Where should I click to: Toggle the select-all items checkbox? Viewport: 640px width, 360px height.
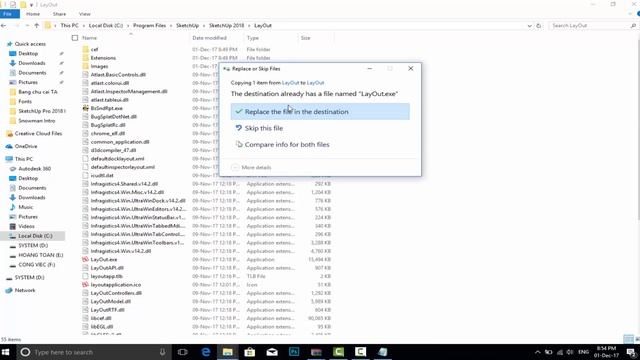coord(75,38)
